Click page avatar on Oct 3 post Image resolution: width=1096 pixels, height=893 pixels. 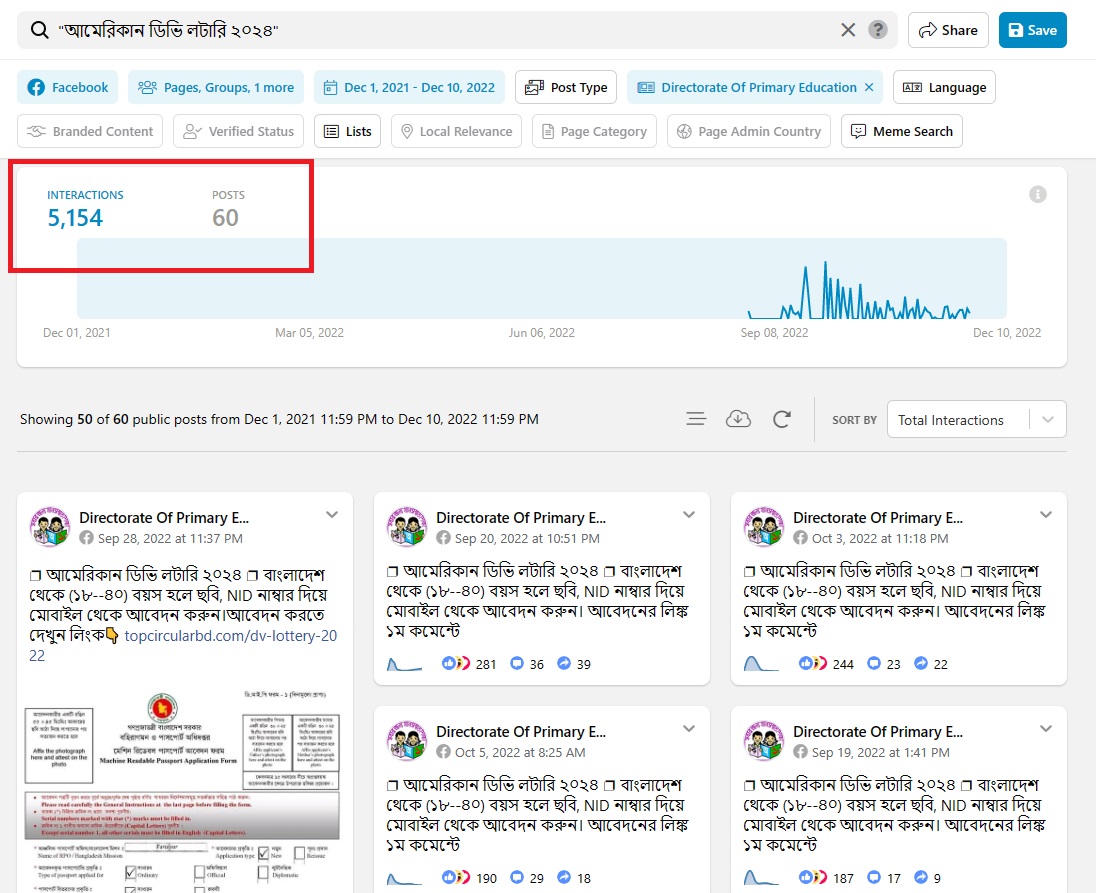(763, 527)
